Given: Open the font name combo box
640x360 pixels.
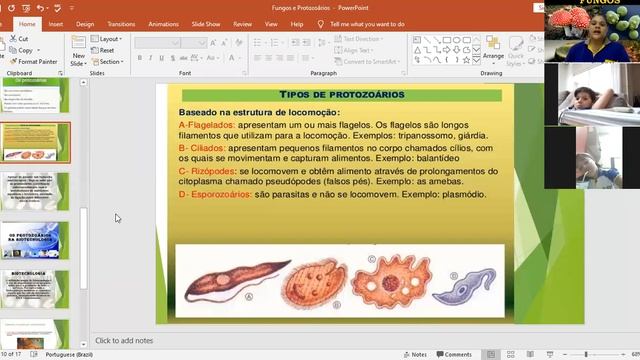Looking at the screenshot, I should coord(158,42).
